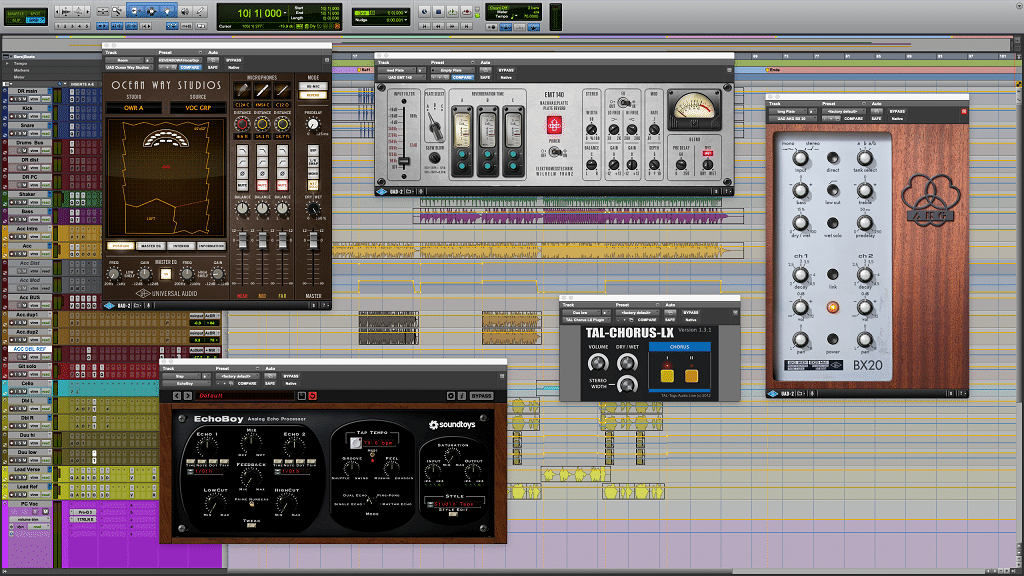
Task: Click the first microphone icon in Ocean Way Studios
Action: 242,90
